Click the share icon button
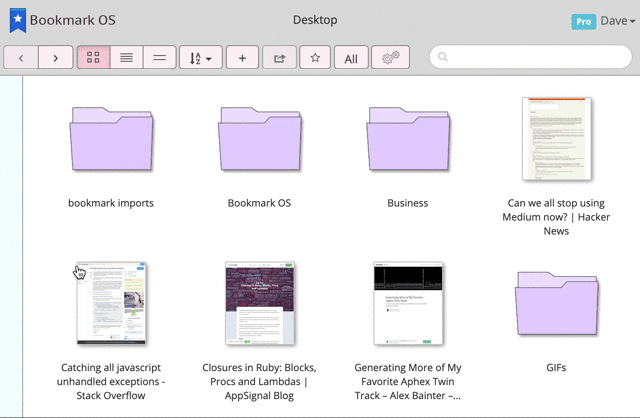The image size is (640, 418). [x=279, y=57]
